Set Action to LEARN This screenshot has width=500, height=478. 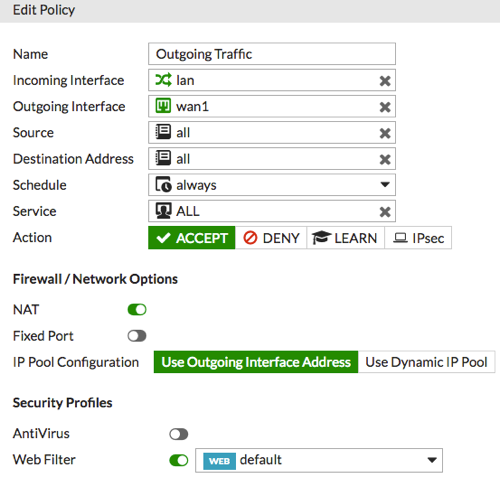345,238
